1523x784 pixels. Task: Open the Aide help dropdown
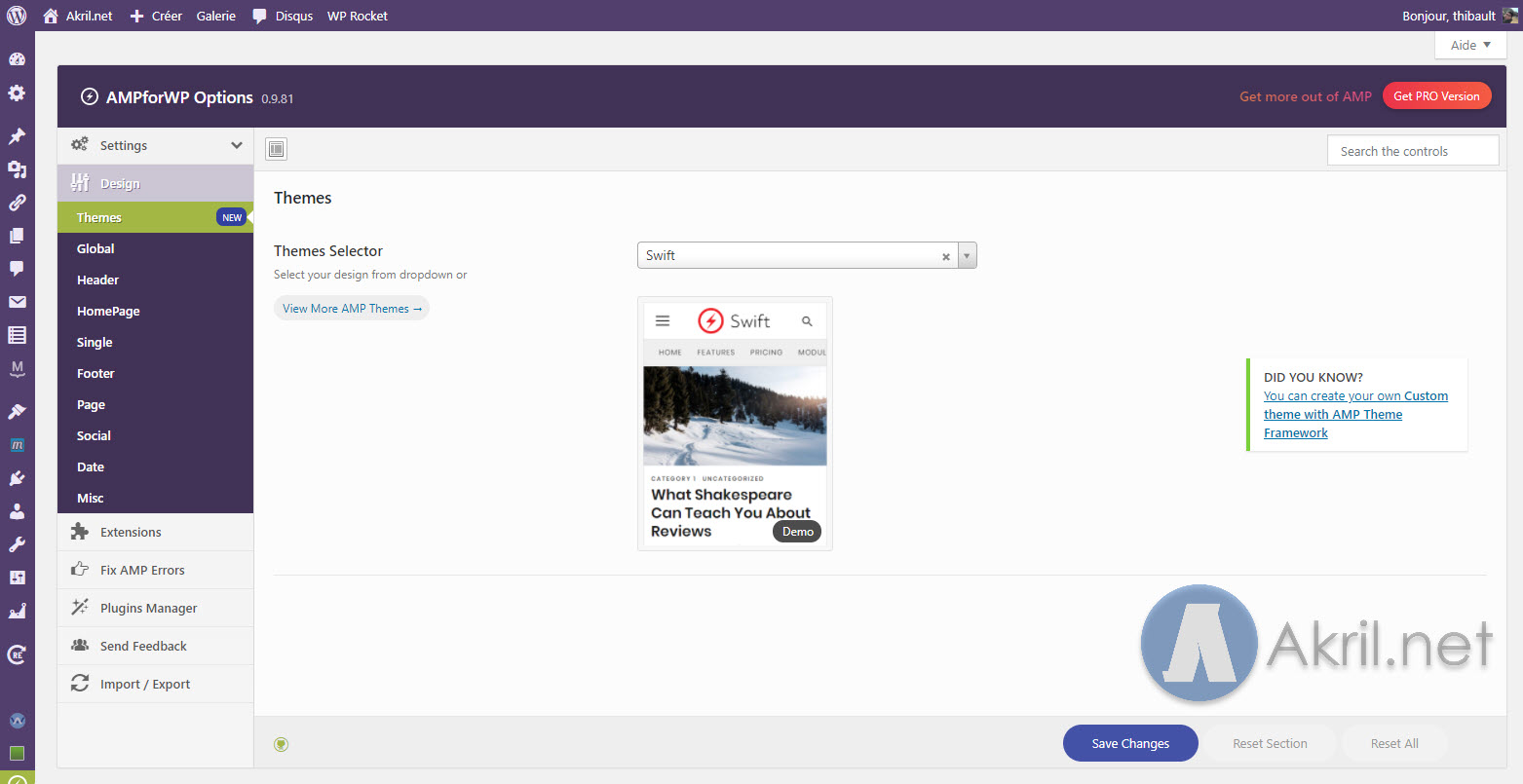[1470, 45]
